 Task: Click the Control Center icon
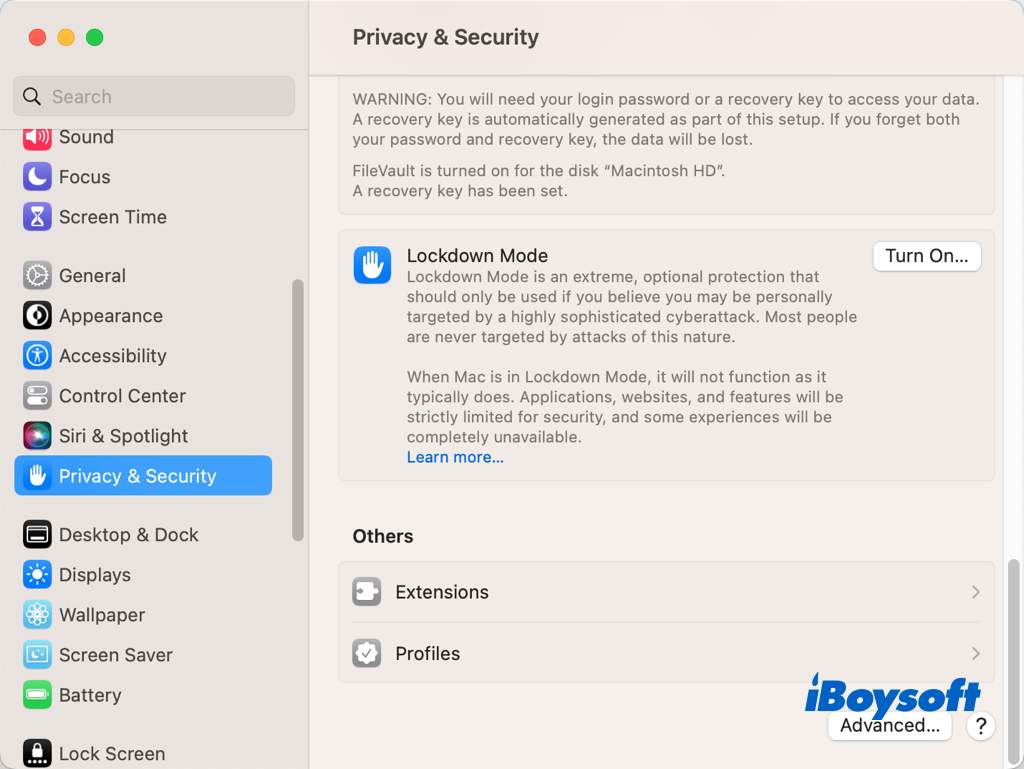(x=37, y=396)
